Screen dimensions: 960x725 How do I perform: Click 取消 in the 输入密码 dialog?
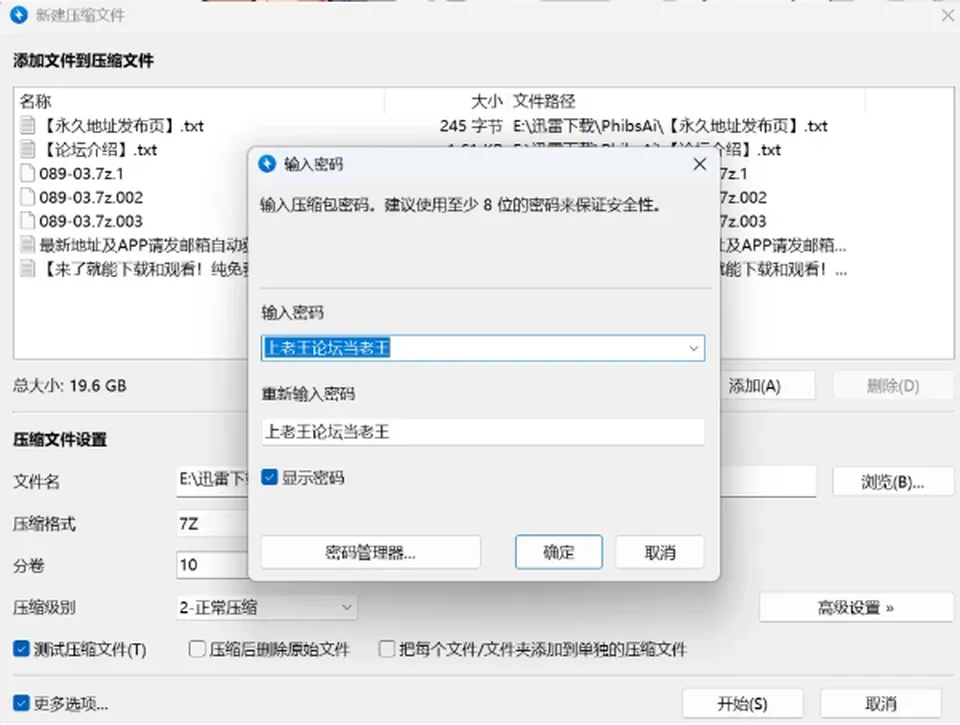(659, 553)
